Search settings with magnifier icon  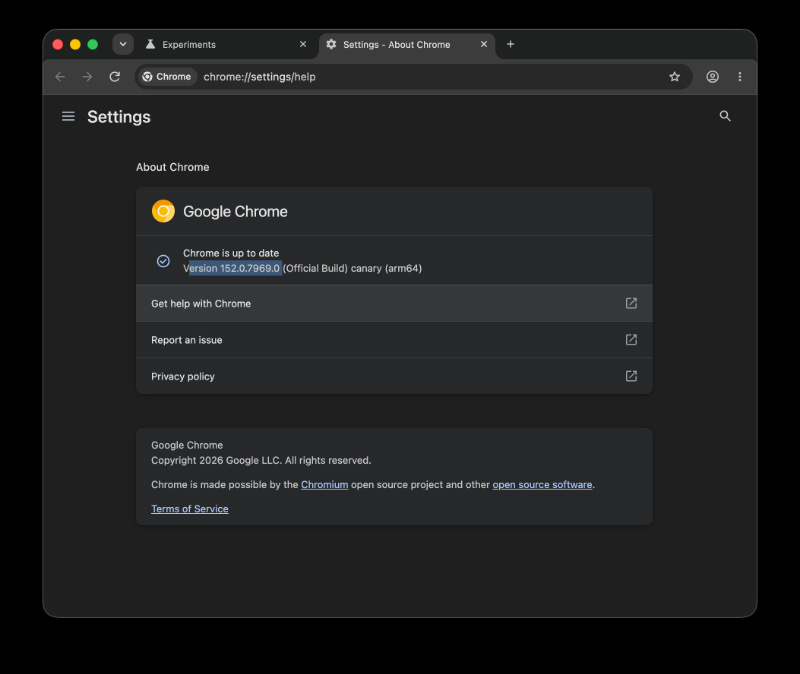click(724, 116)
